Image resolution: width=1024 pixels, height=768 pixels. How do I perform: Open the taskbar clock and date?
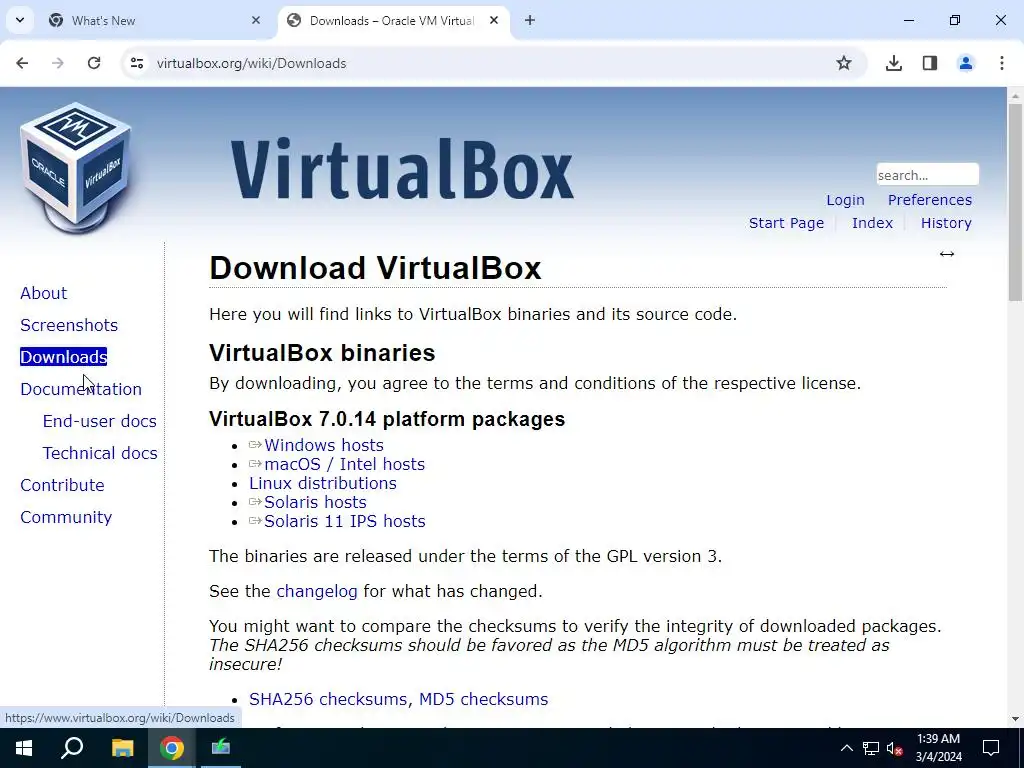coord(938,748)
